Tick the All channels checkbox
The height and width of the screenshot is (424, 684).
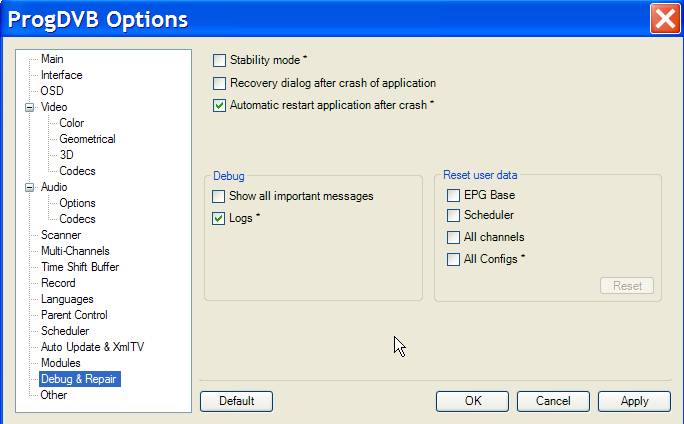[453, 237]
